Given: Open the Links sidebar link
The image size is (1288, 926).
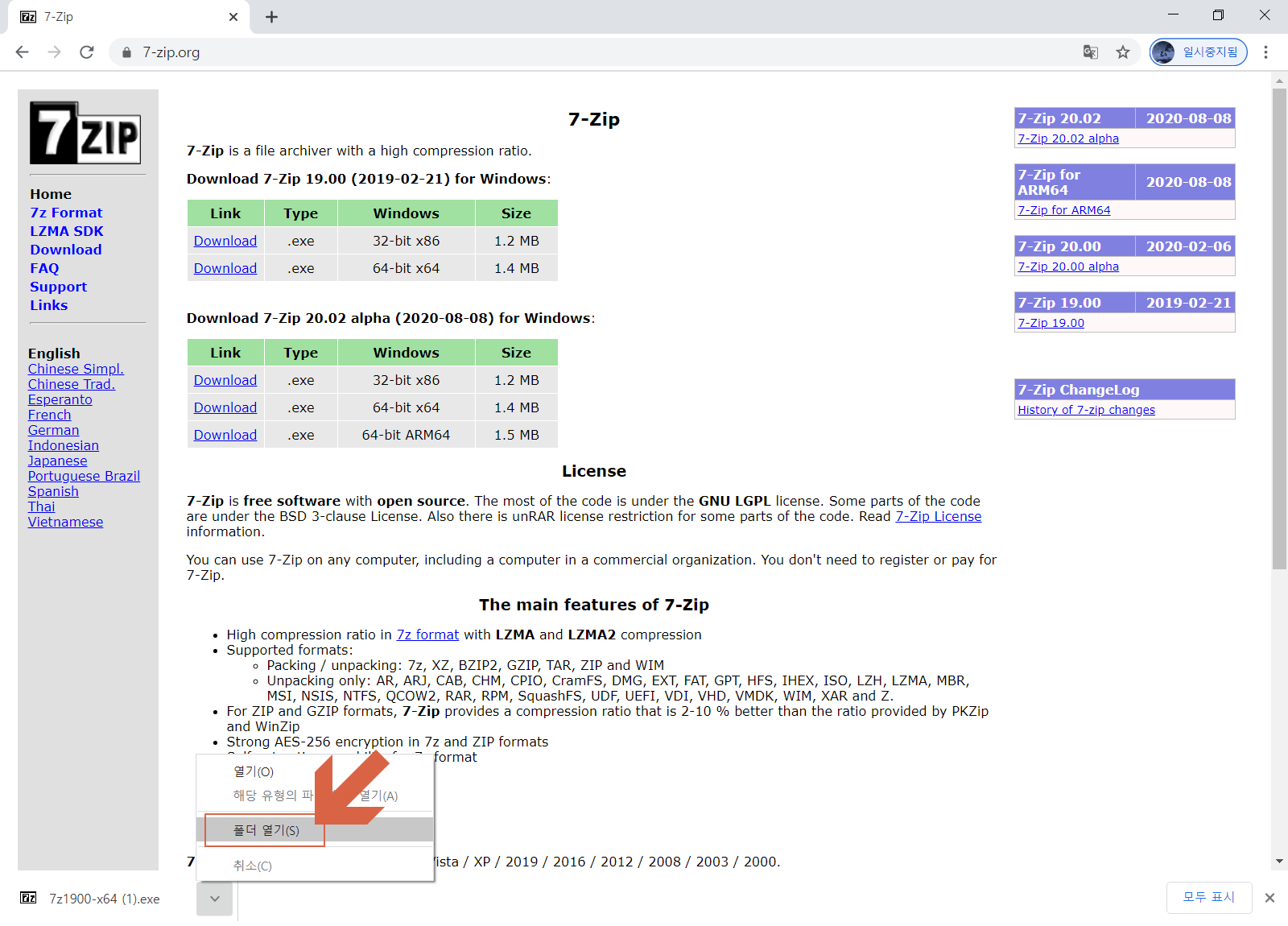Looking at the screenshot, I should coord(48,305).
